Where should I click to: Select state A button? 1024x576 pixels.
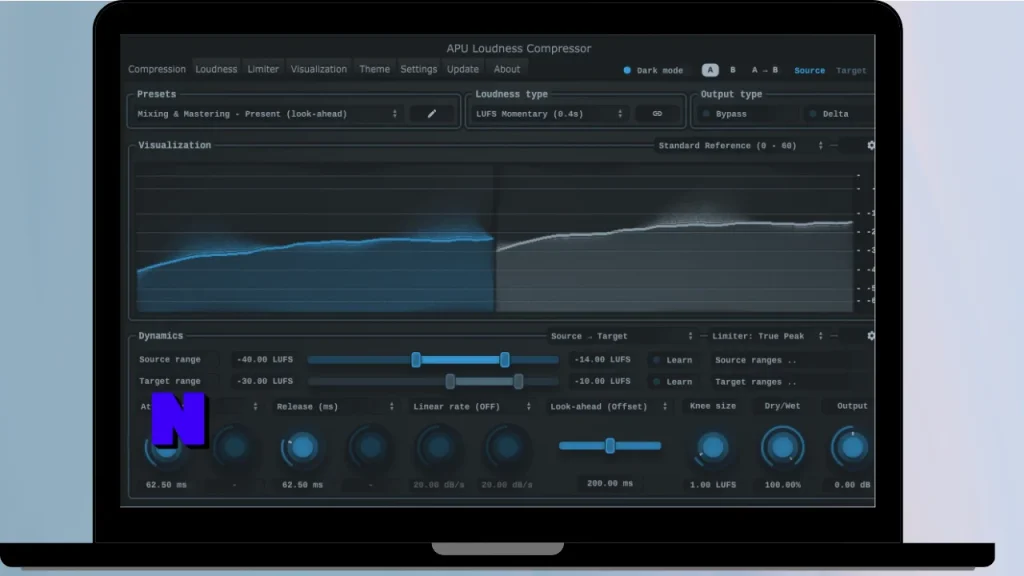tap(710, 70)
